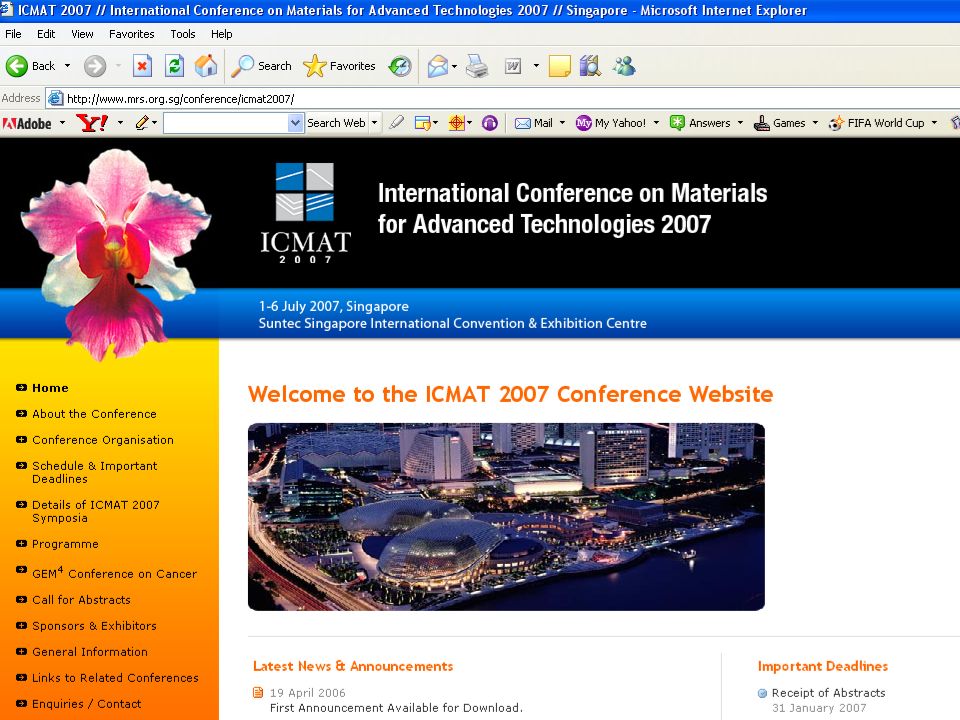Open the Research book icon
This screenshot has height=720, width=960.
[x=590, y=66]
